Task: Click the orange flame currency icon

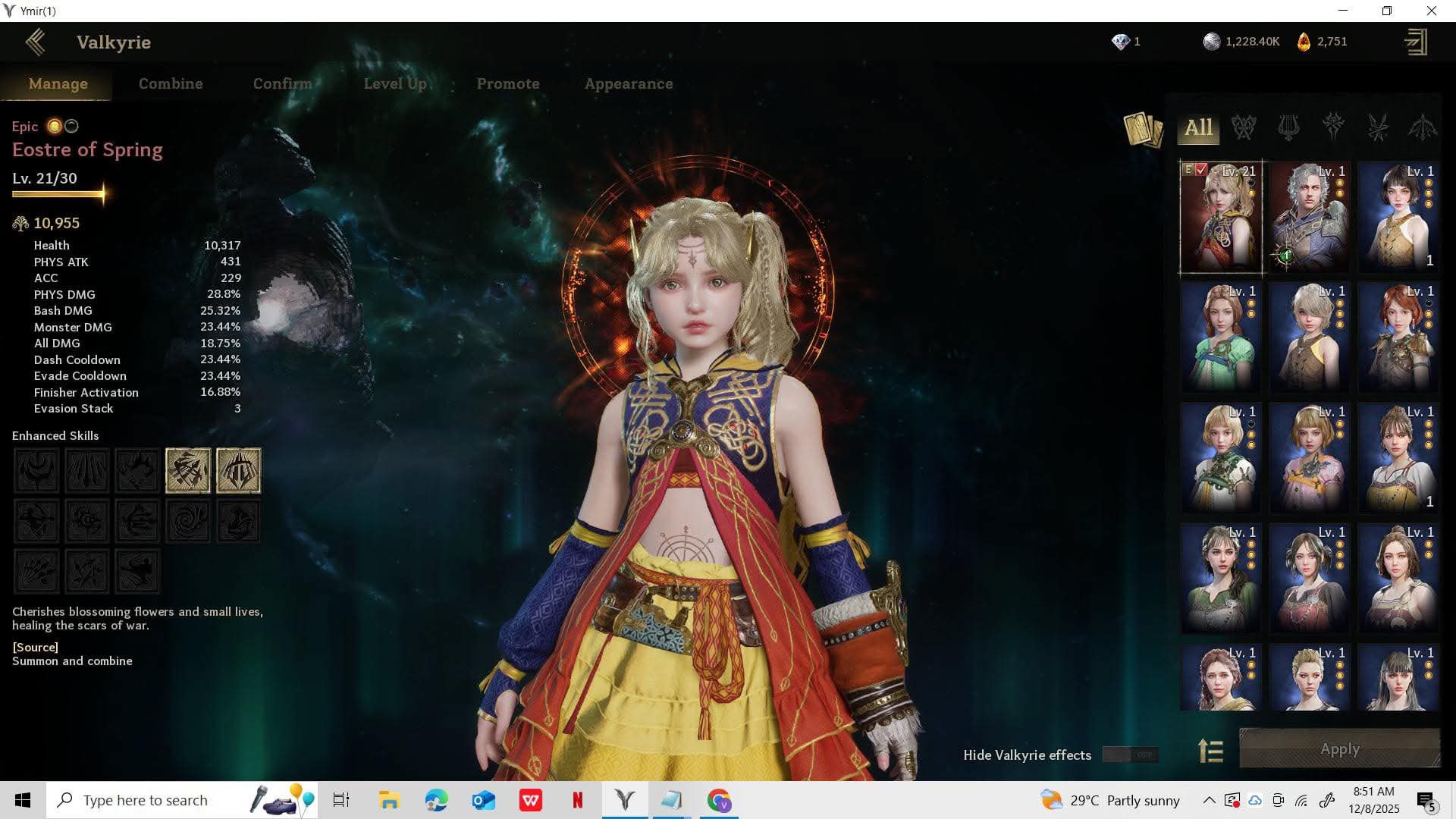Action: [1304, 42]
